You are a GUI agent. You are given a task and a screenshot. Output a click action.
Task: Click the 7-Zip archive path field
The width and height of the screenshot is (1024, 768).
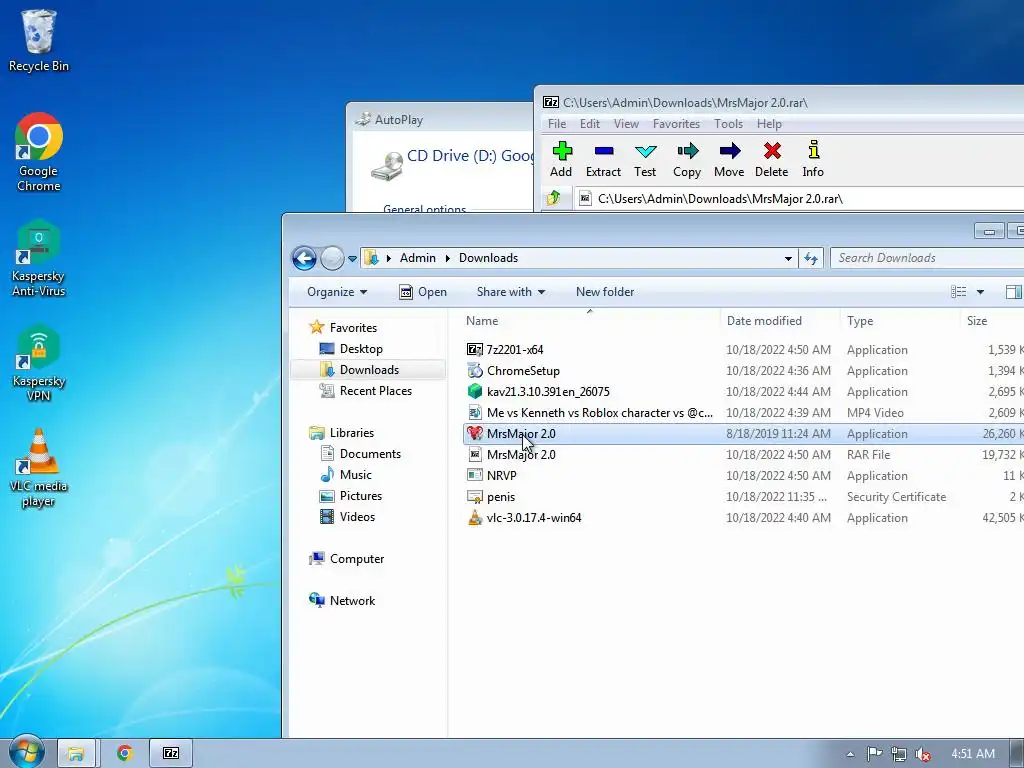point(800,199)
